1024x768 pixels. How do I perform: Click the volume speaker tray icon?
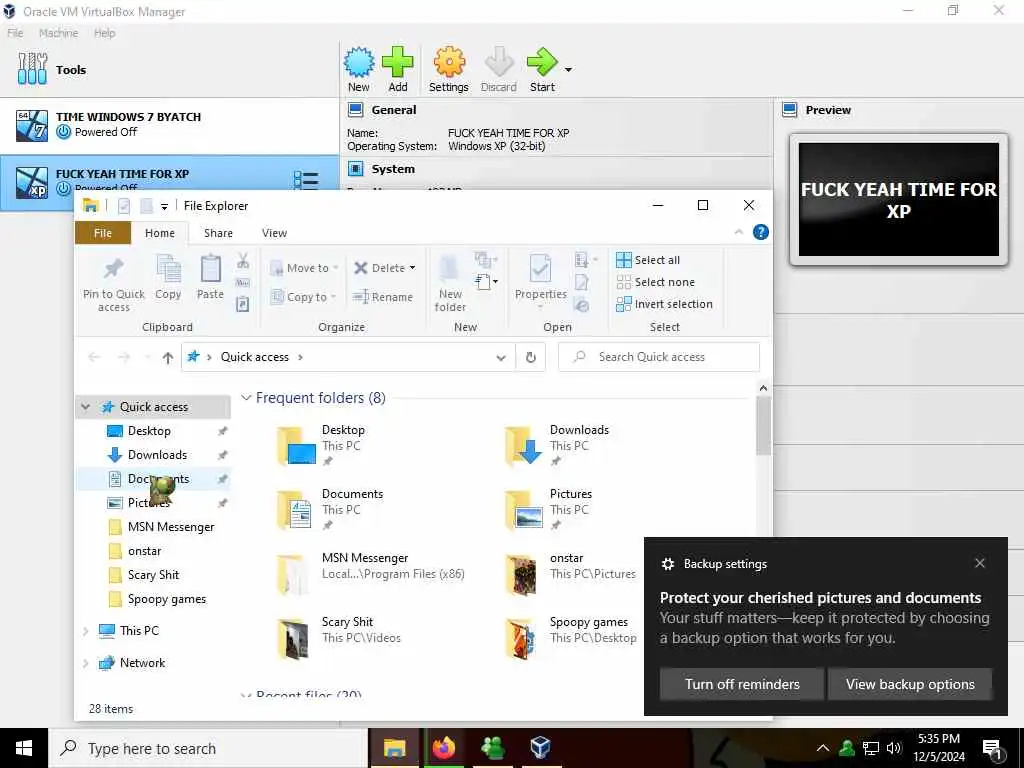(x=893, y=748)
